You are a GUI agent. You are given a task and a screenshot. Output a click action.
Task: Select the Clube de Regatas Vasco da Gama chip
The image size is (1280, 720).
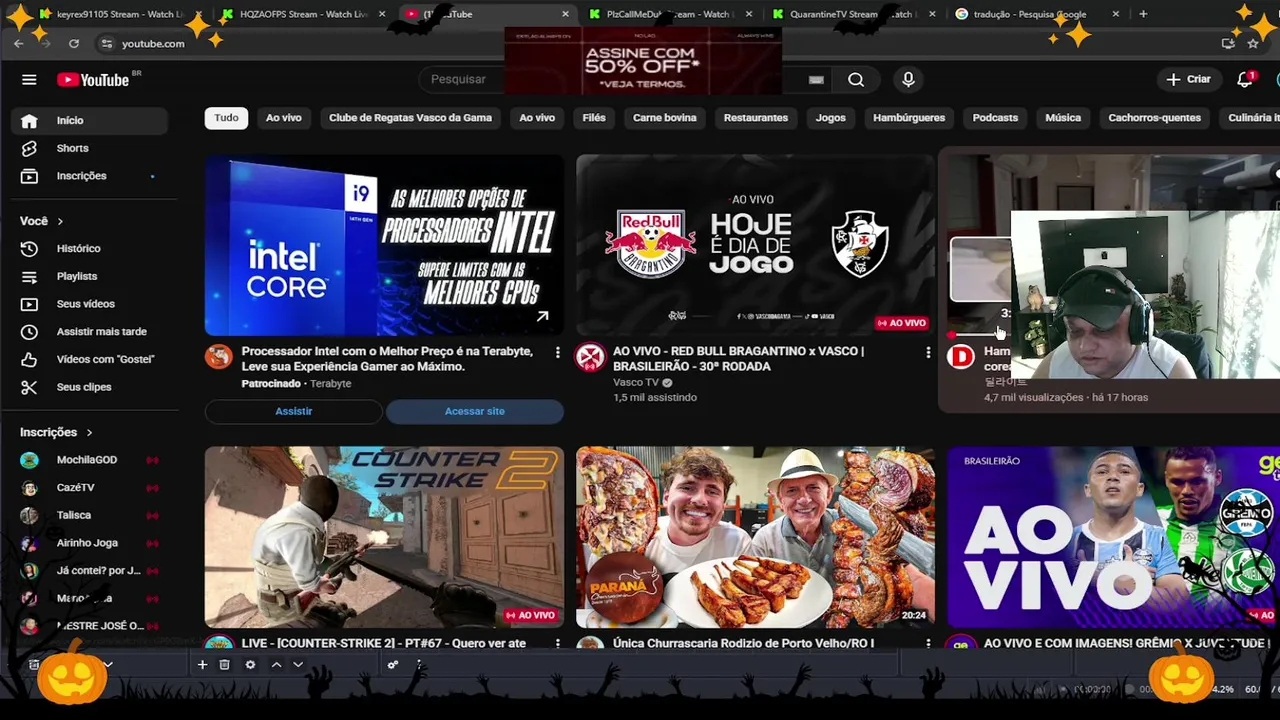tap(410, 118)
